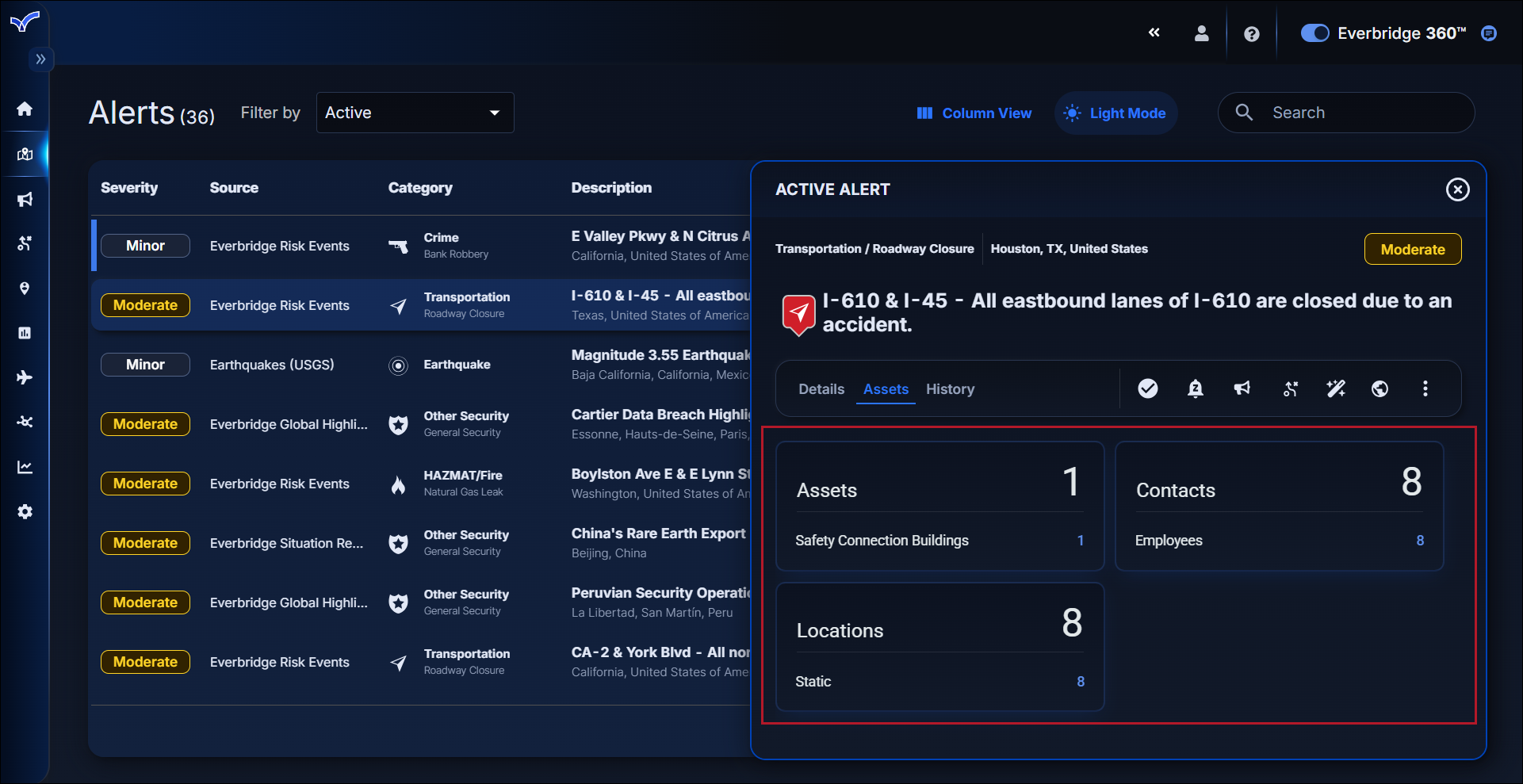Sort by Description column header
1523x784 pixels.
(611, 188)
